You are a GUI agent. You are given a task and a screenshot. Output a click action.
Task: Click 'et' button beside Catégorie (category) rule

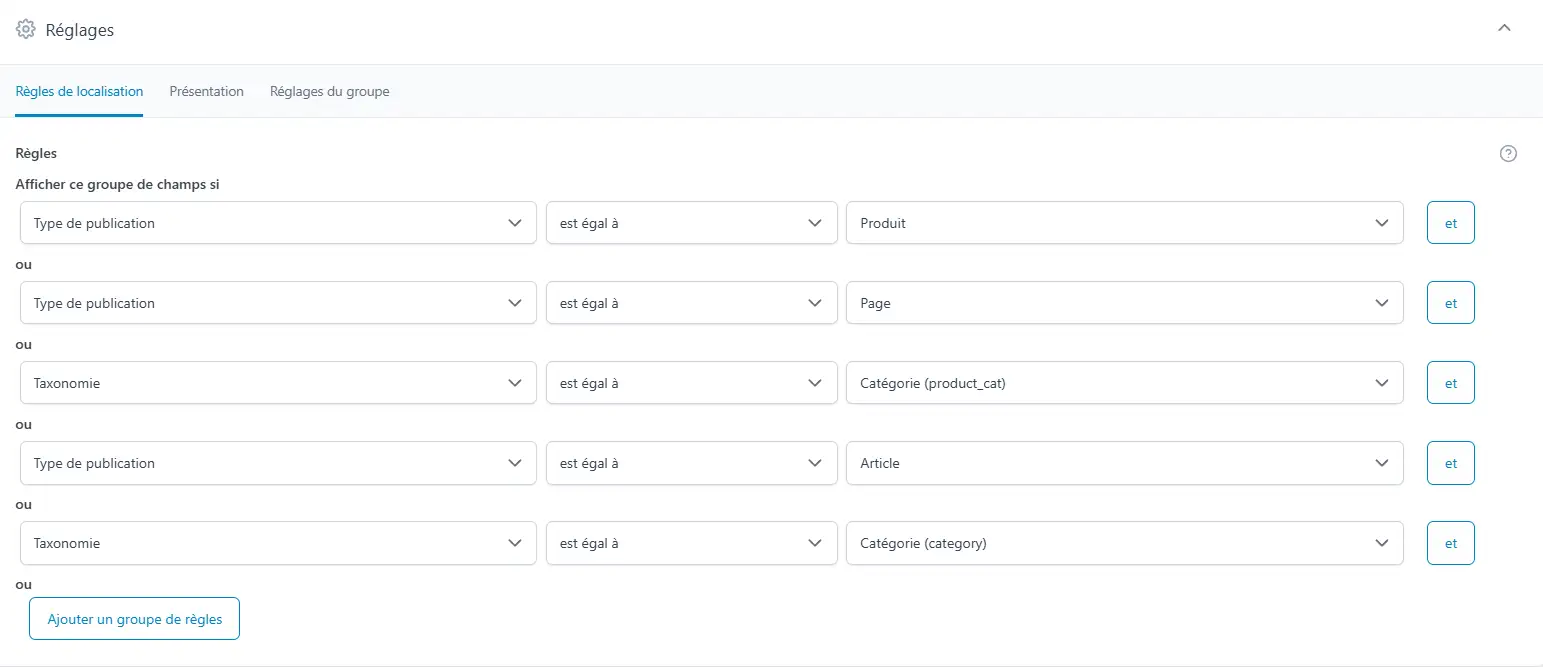[x=1451, y=543]
